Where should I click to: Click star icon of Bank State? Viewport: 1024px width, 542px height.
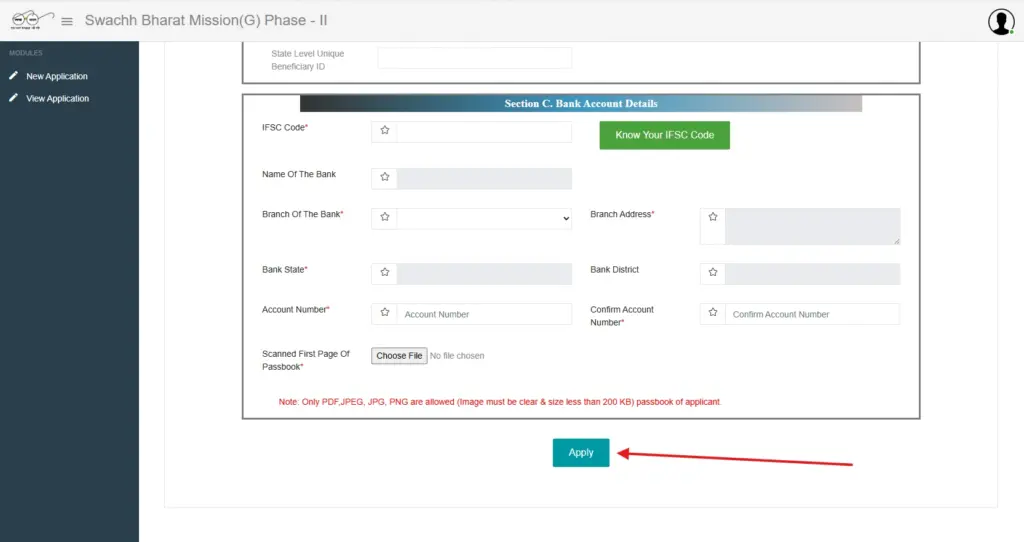click(x=385, y=272)
